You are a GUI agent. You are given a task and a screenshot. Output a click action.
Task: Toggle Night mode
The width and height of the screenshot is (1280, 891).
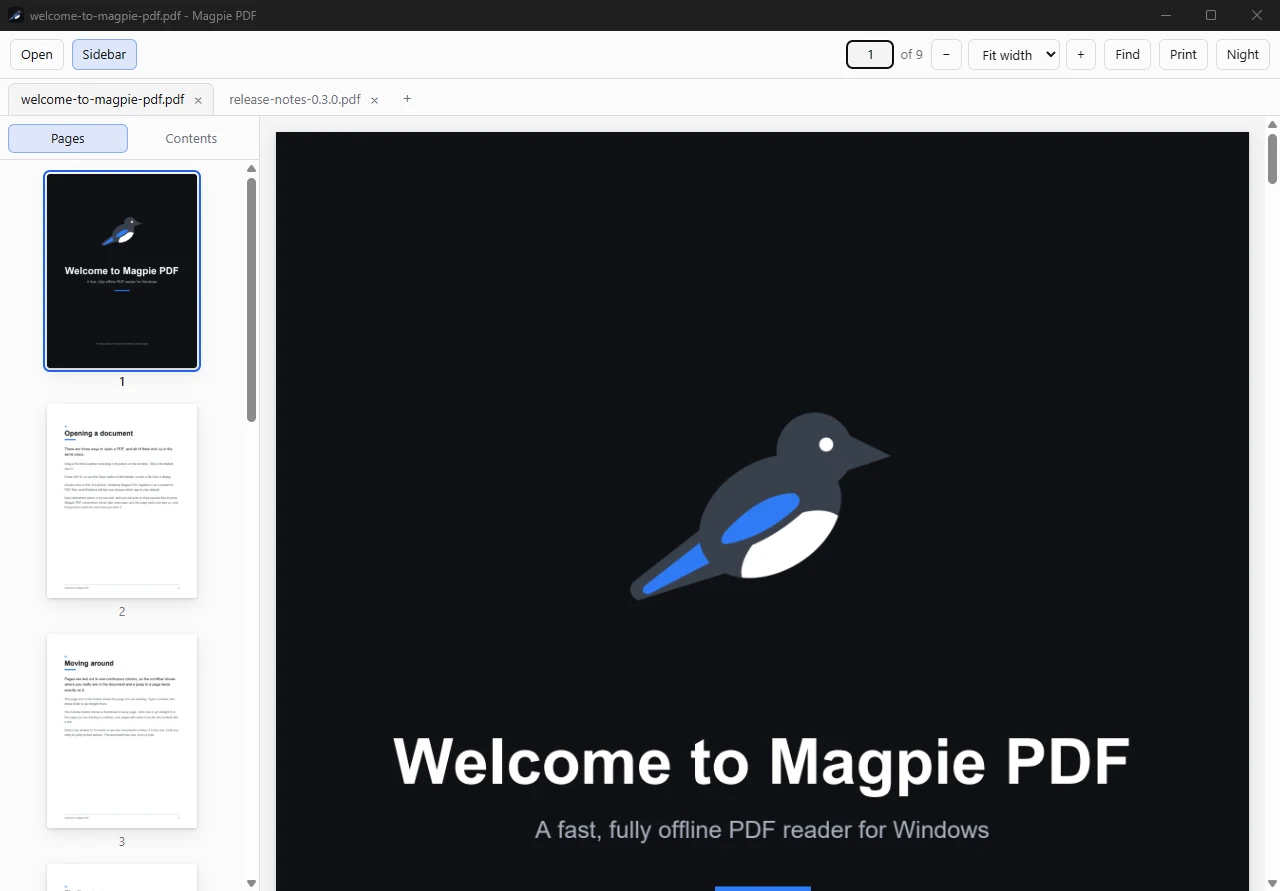click(1243, 55)
